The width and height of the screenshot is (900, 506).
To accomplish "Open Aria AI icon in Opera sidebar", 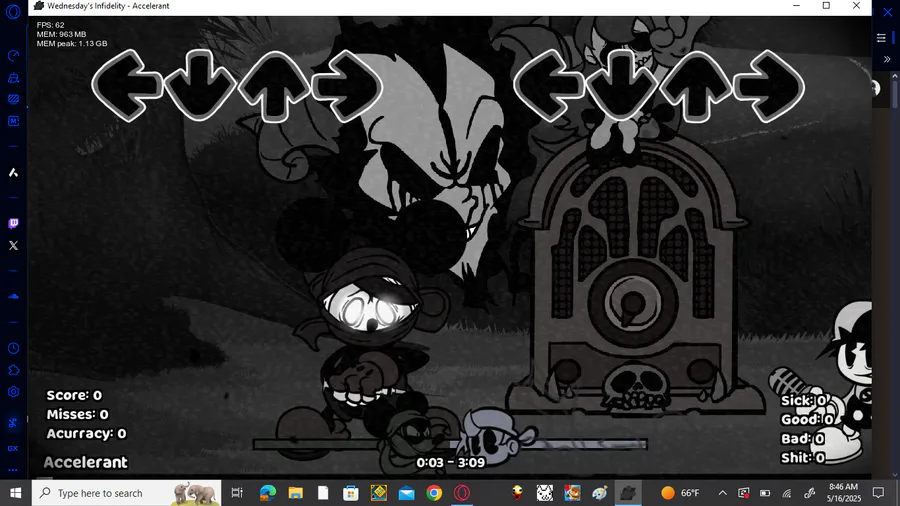I will [x=13, y=172].
